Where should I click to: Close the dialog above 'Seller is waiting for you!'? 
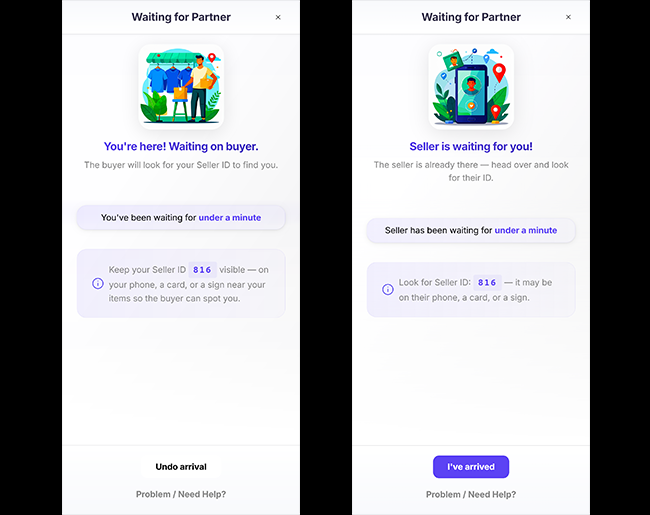coord(568,17)
